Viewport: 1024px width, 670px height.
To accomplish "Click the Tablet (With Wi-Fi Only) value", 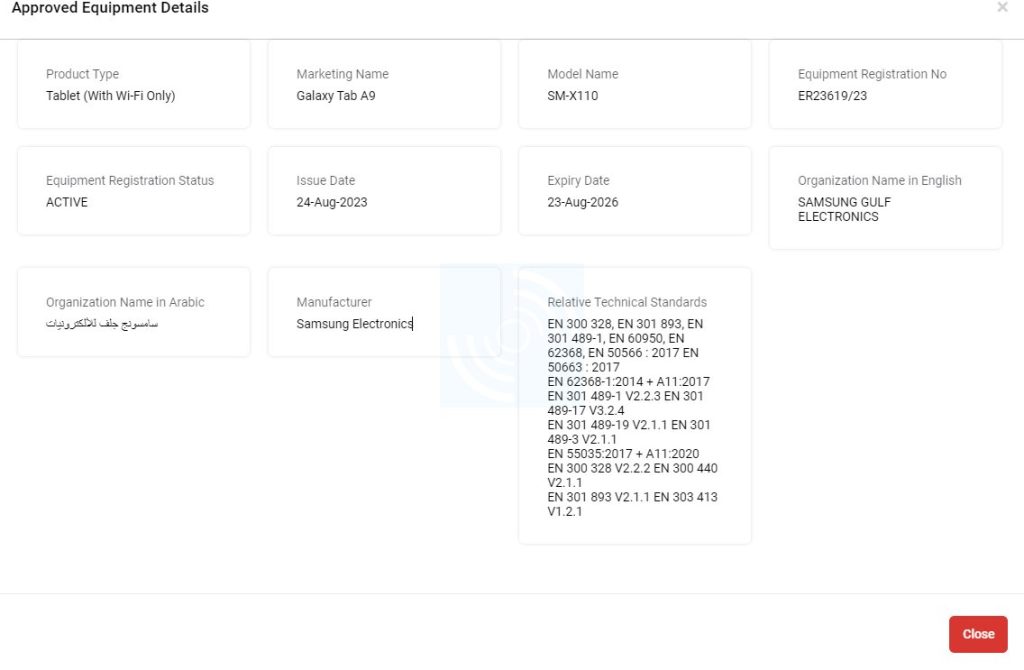I will click(x=110, y=95).
